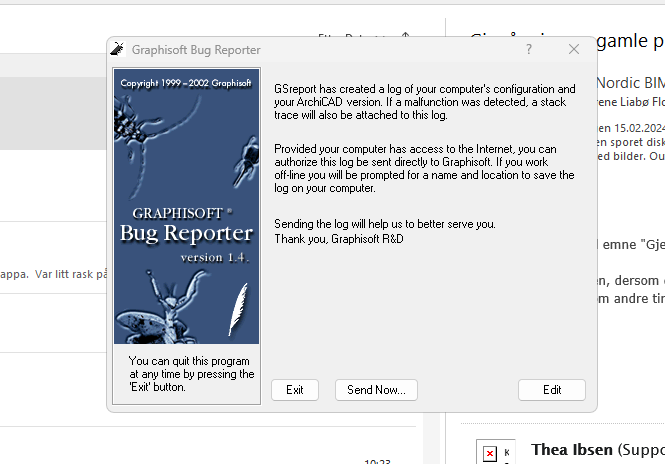Click the sort direction arrow above message list
Viewport: 665px width, 464px height.
404,37
